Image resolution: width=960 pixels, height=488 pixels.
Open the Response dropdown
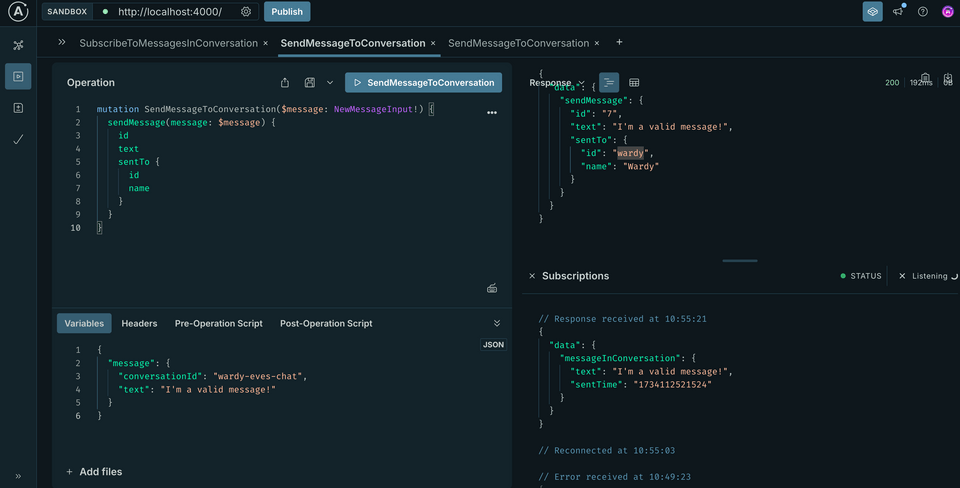click(x=557, y=83)
